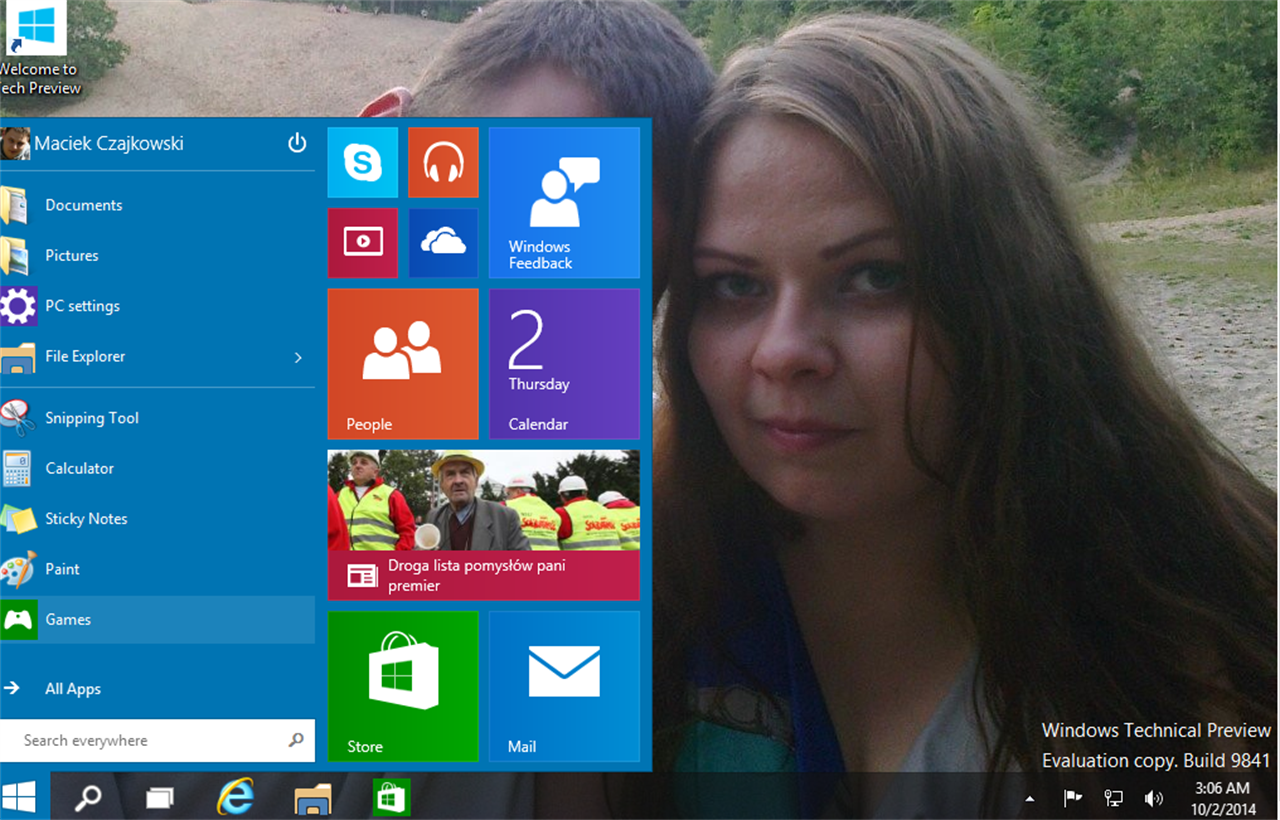Open PC settings
Screen dimensions: 1280x820
[82, 306]
